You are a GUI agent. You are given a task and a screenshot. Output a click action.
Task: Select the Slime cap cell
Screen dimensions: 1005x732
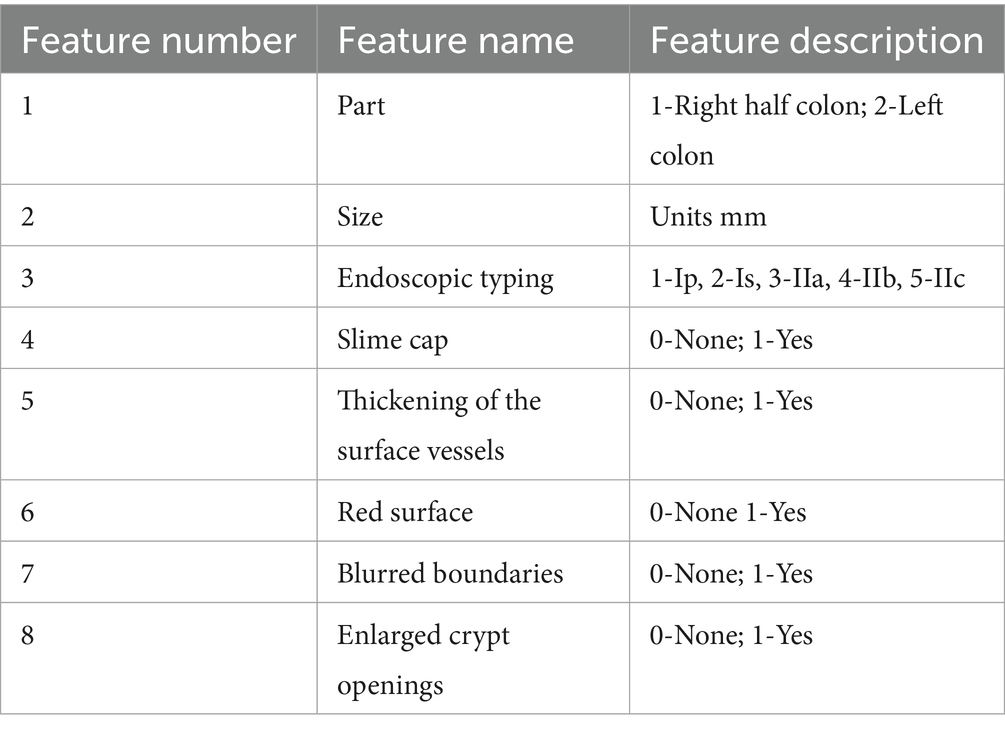pos(392,339)
